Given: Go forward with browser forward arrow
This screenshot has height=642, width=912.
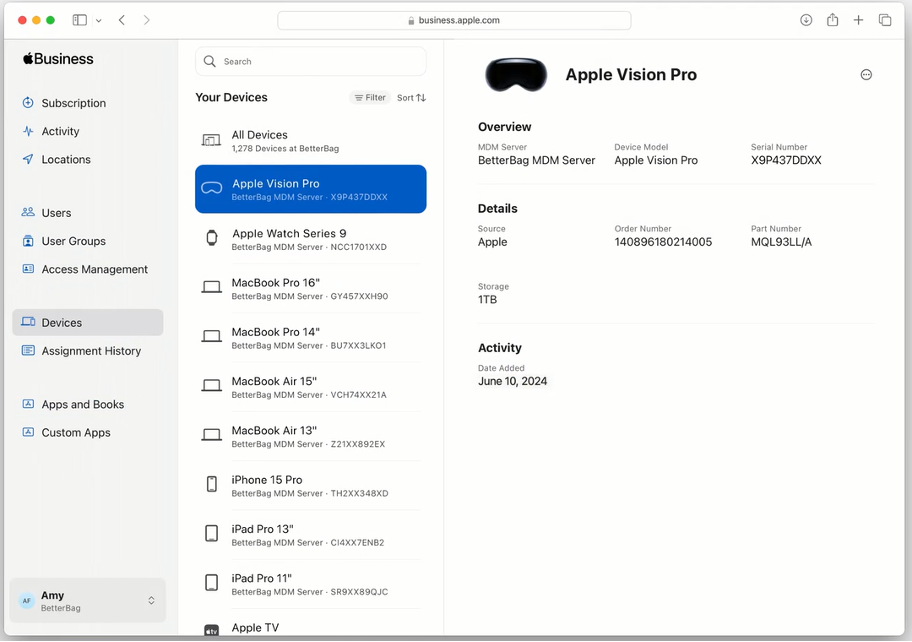Looking at the screenshot, I should (147, 20).
